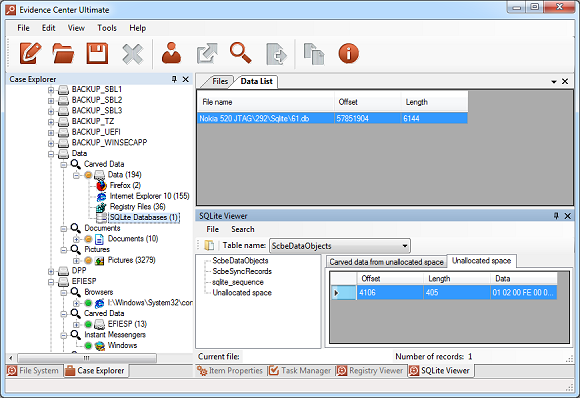Open a case with the folder icon
Image resolution: width=580 pixels, height=398 pixels.
click(x=63, y=53)
